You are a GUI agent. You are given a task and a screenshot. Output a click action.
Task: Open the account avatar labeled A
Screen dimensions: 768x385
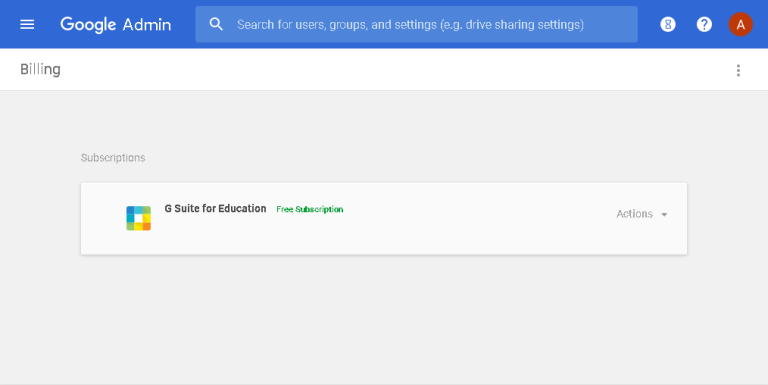(x=740, y=24)
